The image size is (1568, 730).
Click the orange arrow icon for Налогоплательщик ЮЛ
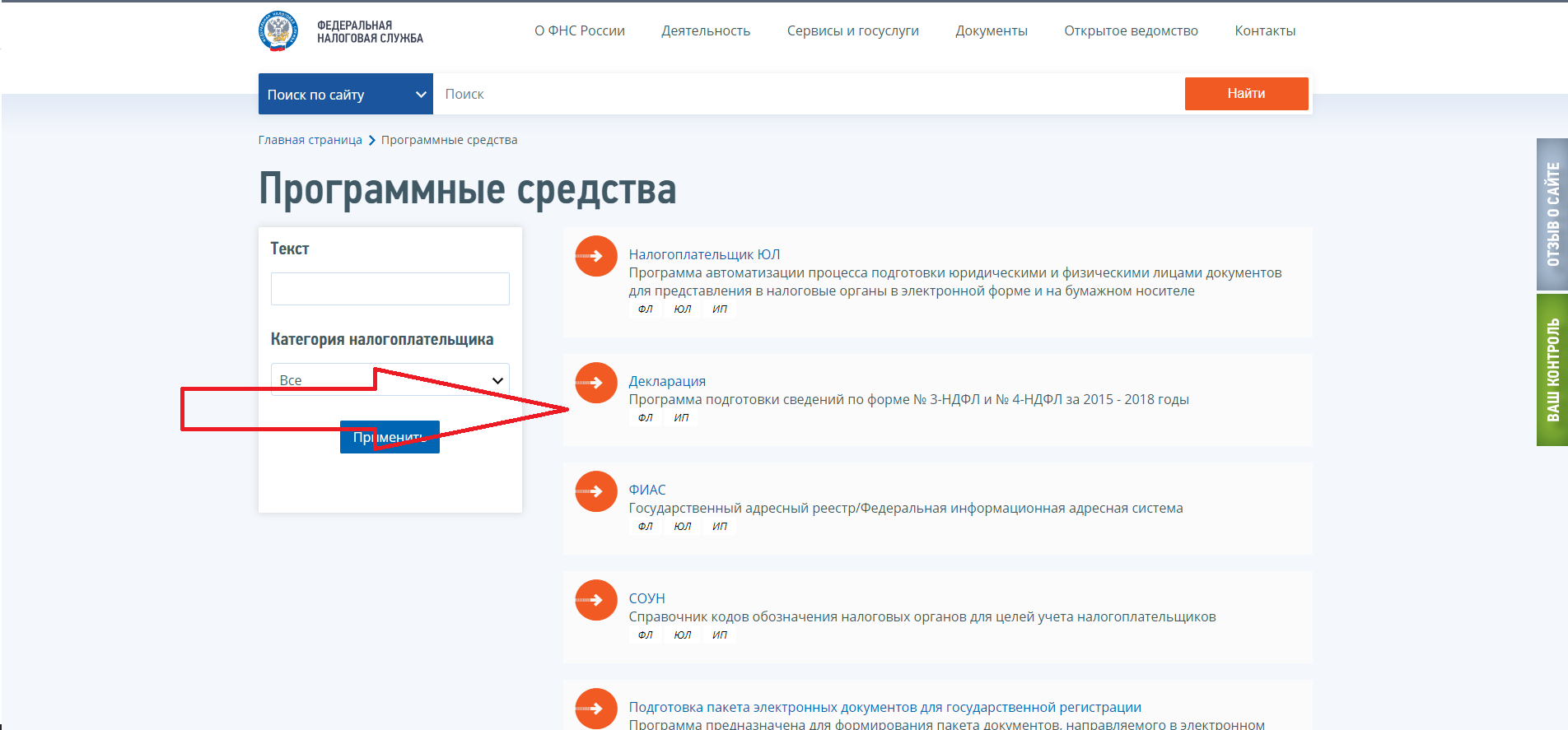[x=596, y=256]
